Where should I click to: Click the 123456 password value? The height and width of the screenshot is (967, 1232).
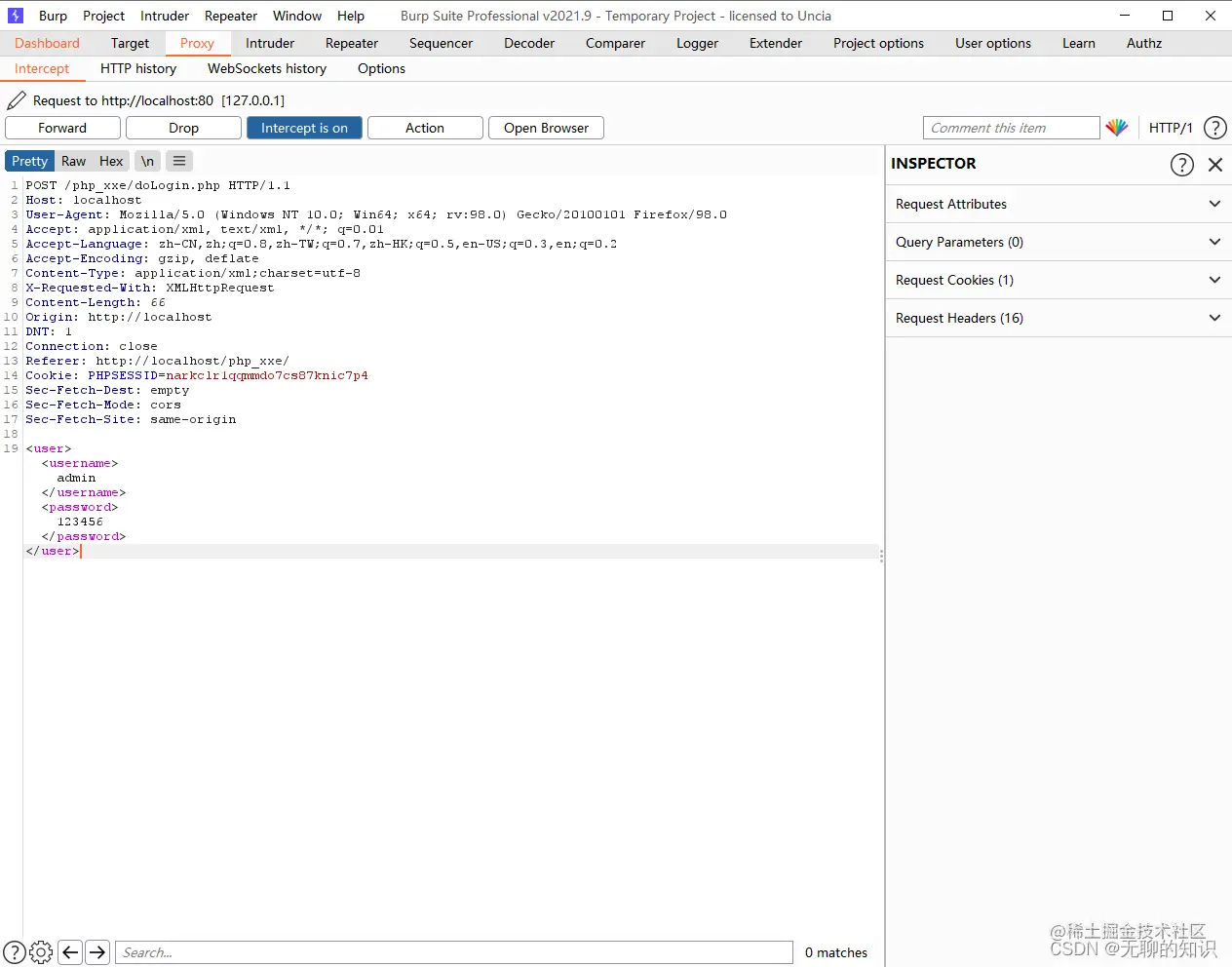[80, 522]
